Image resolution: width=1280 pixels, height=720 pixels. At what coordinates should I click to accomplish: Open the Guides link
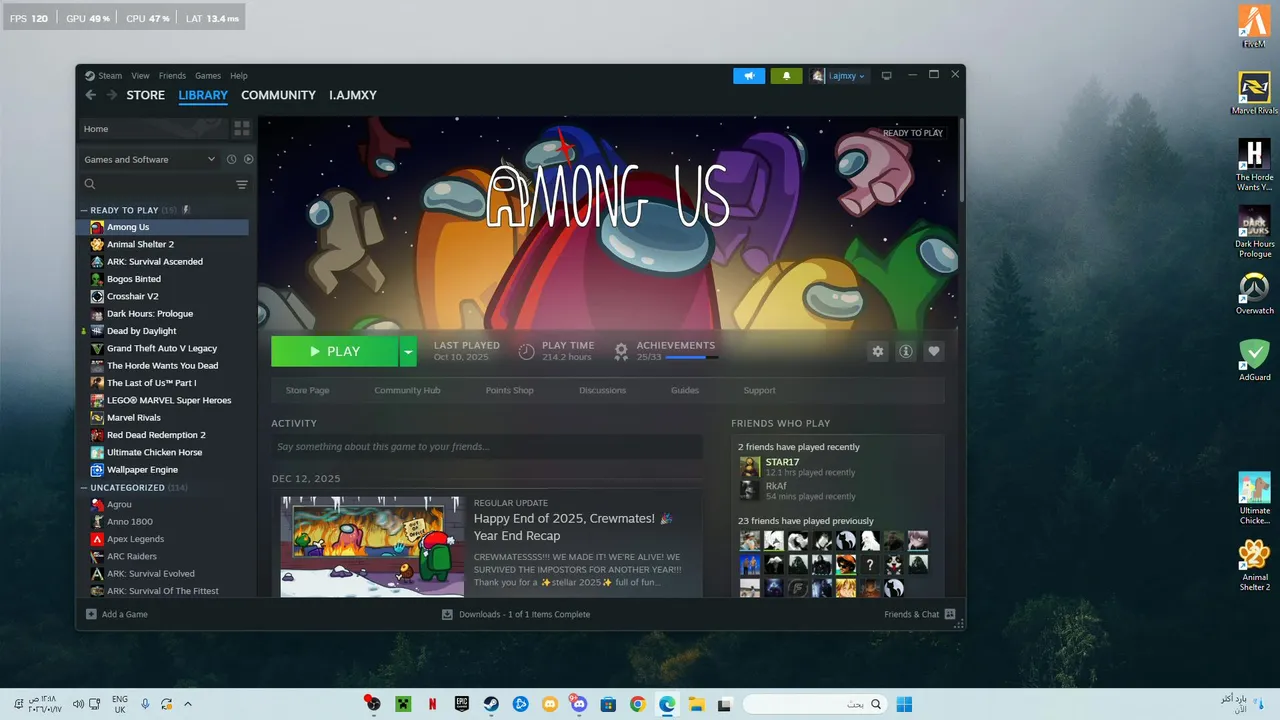685,390
